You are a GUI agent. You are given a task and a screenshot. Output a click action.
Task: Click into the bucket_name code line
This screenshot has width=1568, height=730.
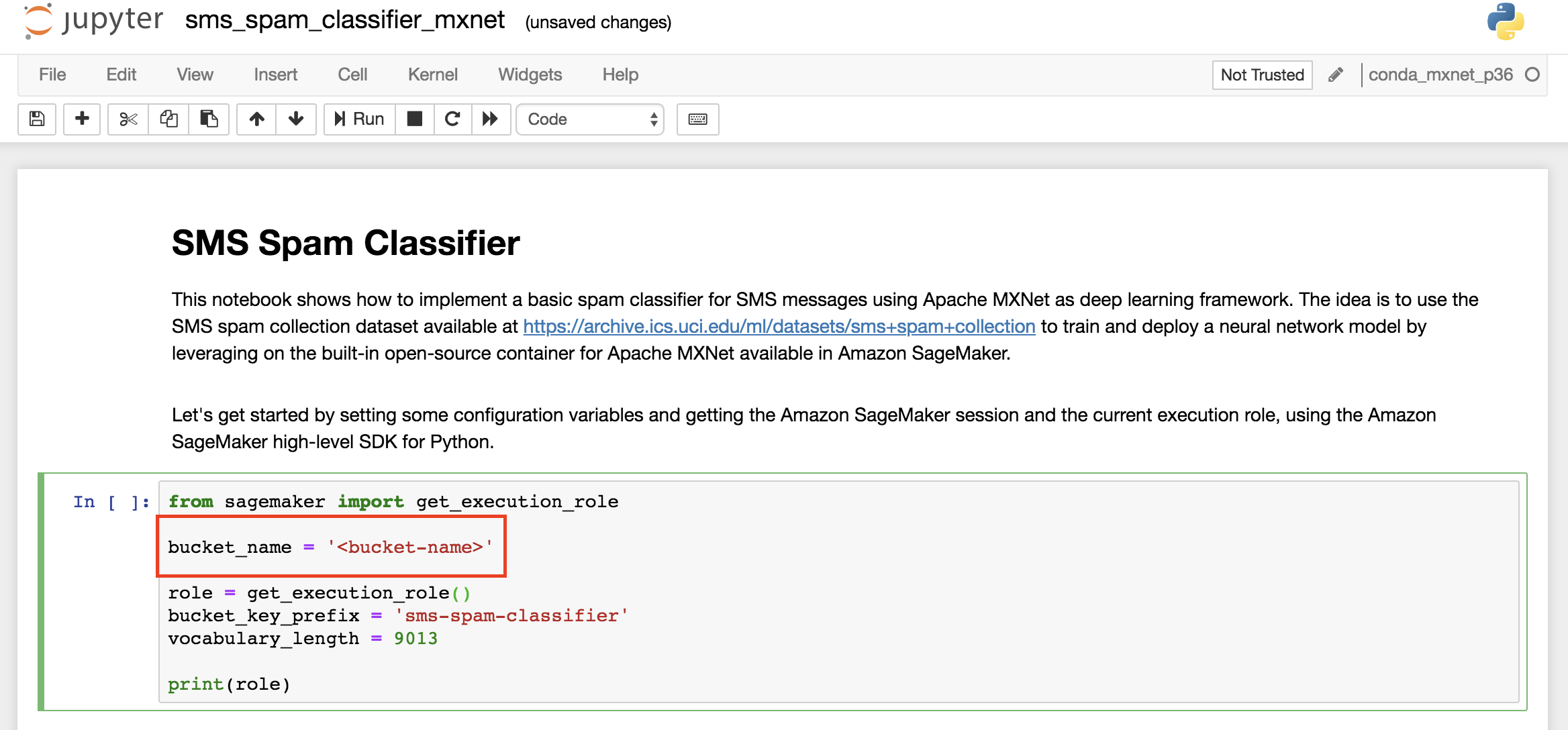330,547
